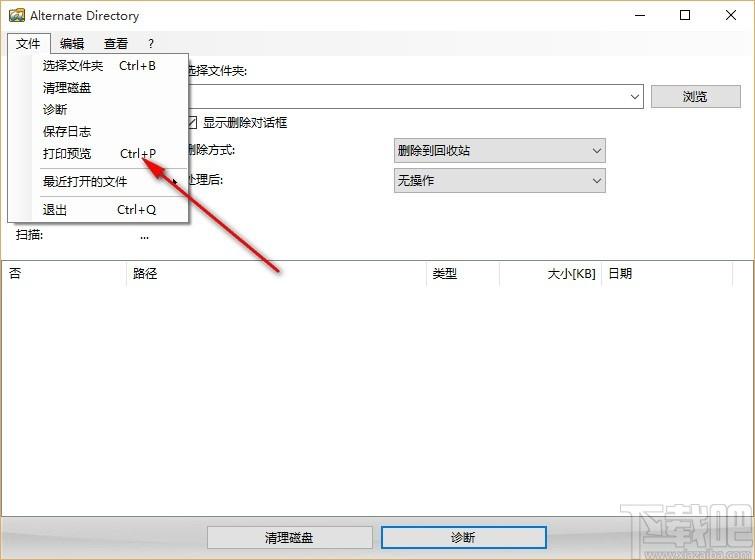Sort by the 类型 column header
The width and height of the screenshot is (755, 560).
pyautogui.click(x=463, y=273)
